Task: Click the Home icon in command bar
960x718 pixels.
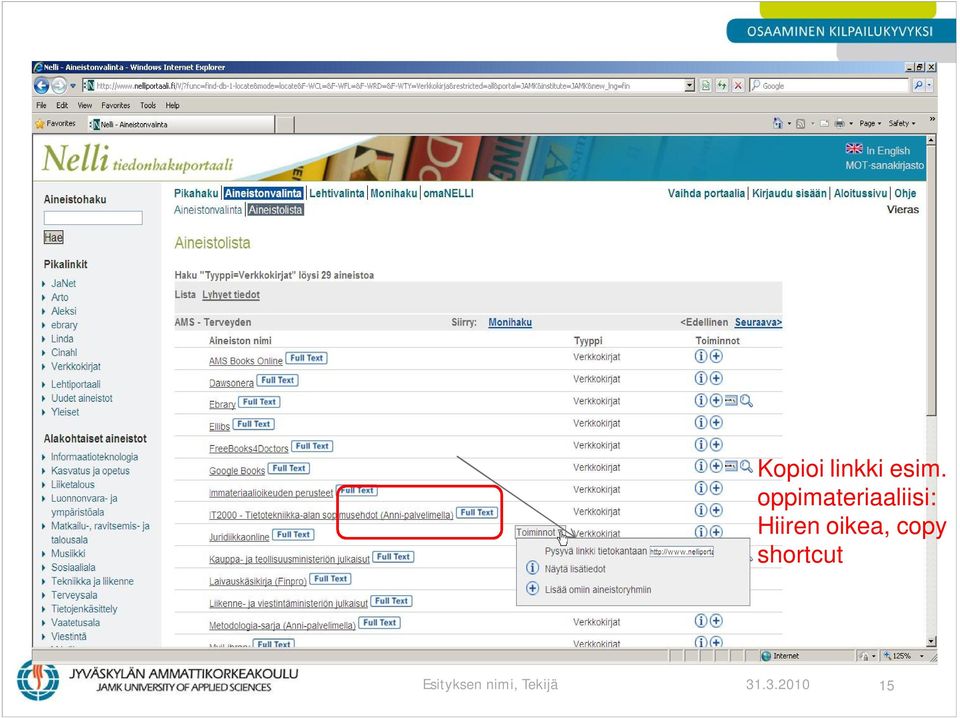Action: pyautogui.click(x=778, y=123)
